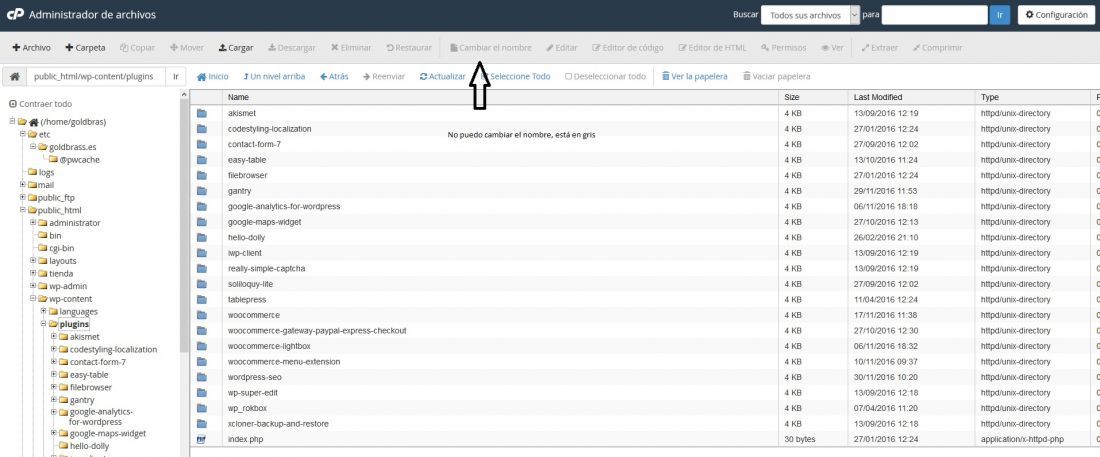Upload a file with Cargar
The width and height of the screenshot is (1100, 457).
[236, 48]
